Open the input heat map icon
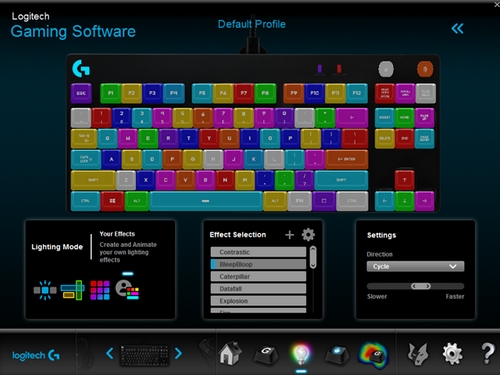500x375 pixels. (374, 355)
